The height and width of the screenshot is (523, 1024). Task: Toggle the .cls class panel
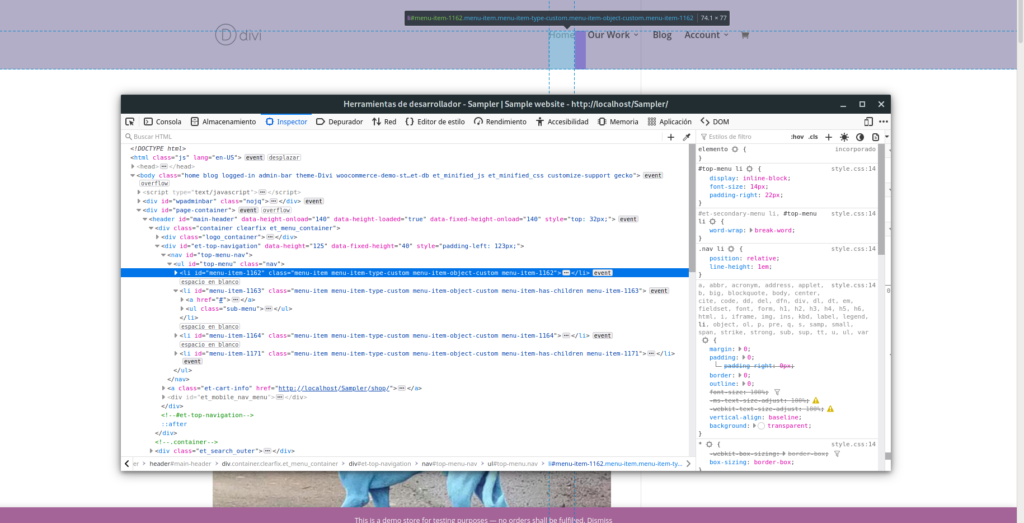(813, 137)
